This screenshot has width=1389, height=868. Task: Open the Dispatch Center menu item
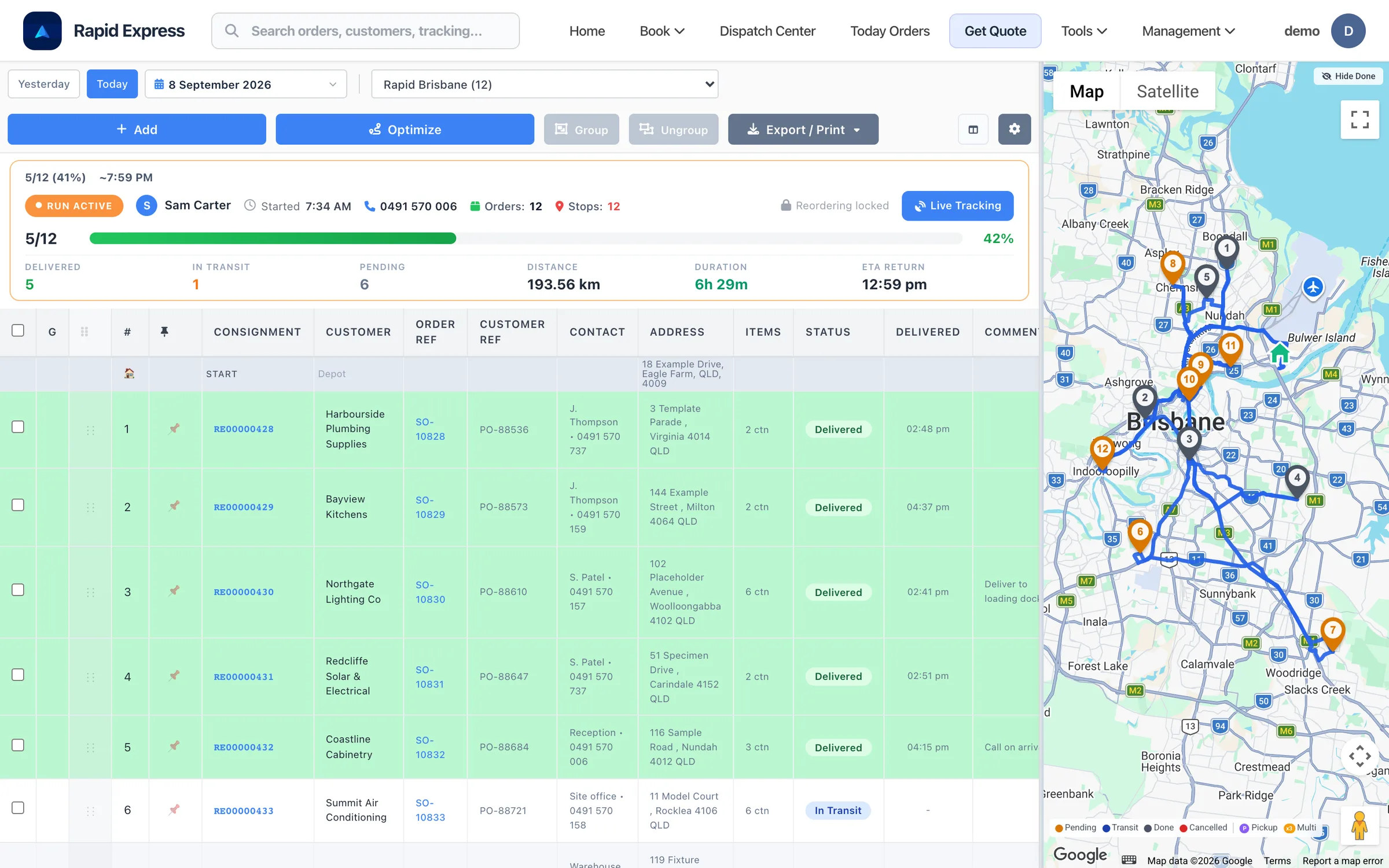(767, 31)
